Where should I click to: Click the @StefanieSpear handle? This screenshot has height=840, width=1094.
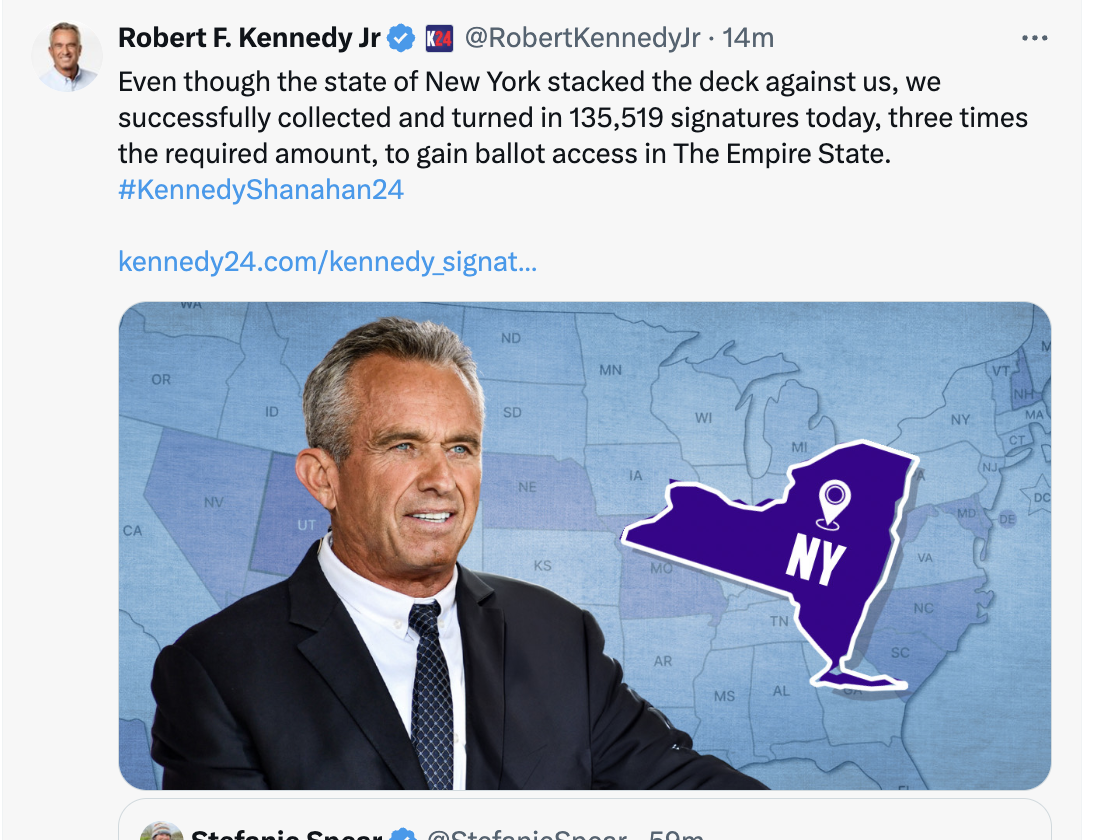coord(527,834)
